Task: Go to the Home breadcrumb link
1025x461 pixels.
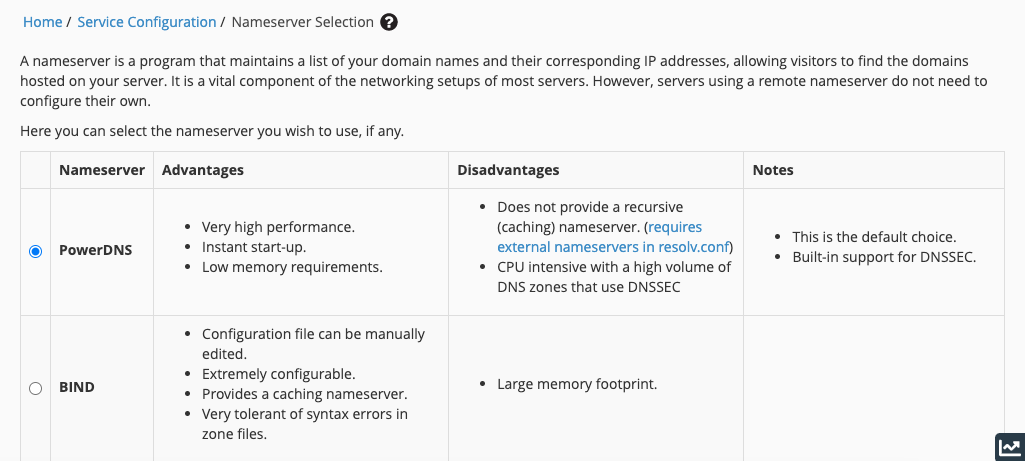Action: pos(41,22)
